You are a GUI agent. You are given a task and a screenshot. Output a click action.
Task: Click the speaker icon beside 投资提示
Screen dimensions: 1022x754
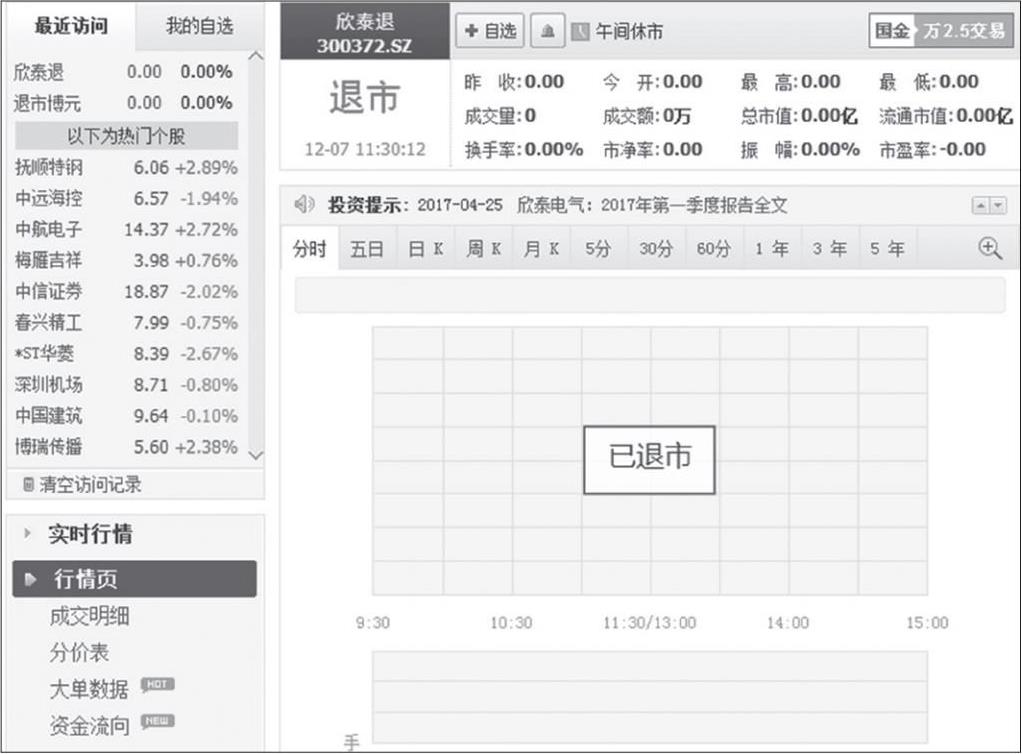click(x=304, y=206)
